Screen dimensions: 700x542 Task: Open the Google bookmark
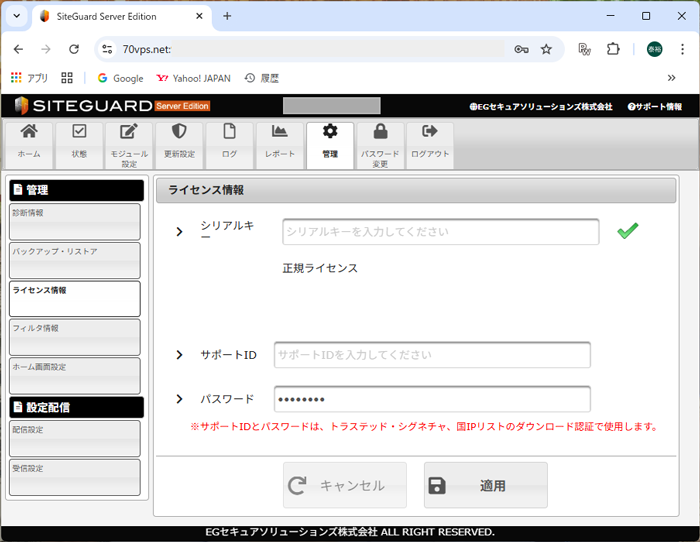pyautogui.click(x=121, y=78)
